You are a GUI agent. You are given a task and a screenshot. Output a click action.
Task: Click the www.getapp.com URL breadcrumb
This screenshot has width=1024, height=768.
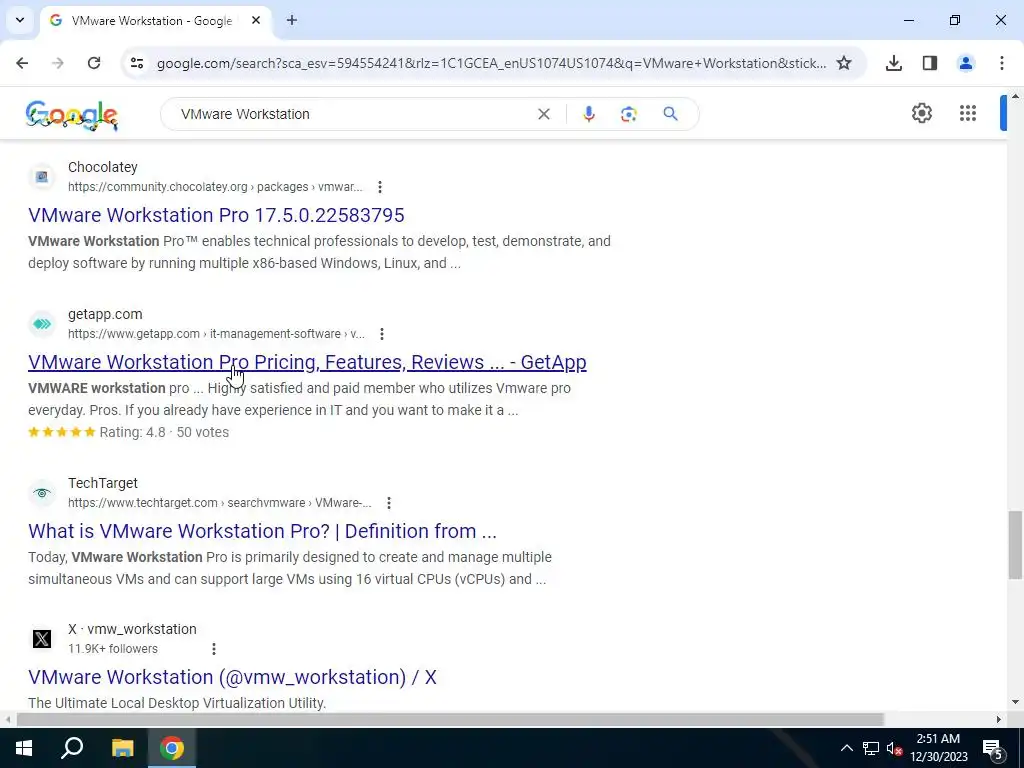point(216,334)
